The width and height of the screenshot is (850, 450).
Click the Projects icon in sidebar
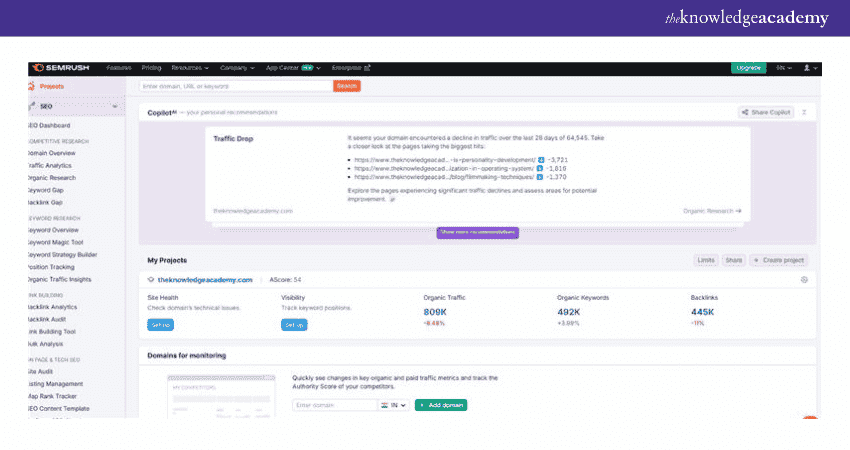point(32,86)
